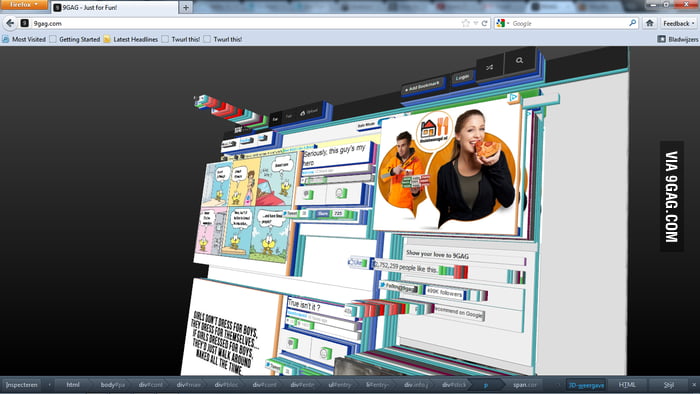Click the '699K followers' count
The height and width of the screenshot is (394, 700).
[444, 292]
